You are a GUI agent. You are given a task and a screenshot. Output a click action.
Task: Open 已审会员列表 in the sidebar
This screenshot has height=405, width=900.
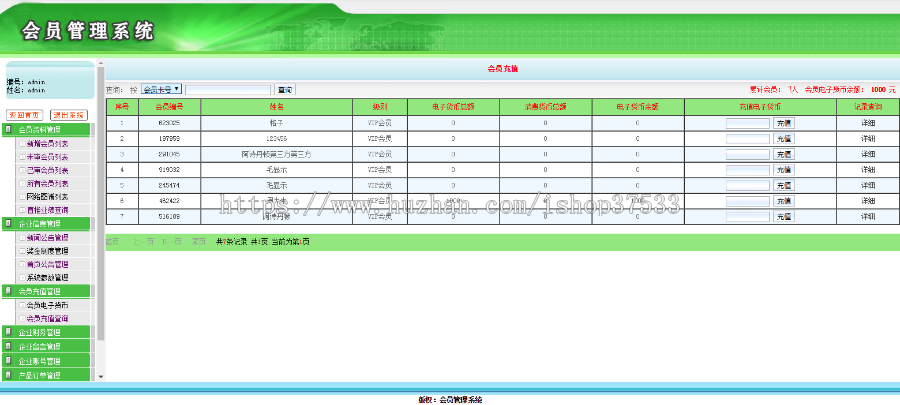coord(48,170)
